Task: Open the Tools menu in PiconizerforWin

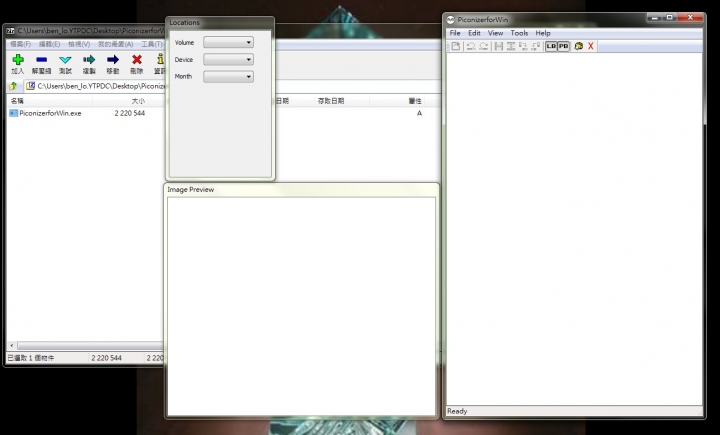Action: [519, 33]
